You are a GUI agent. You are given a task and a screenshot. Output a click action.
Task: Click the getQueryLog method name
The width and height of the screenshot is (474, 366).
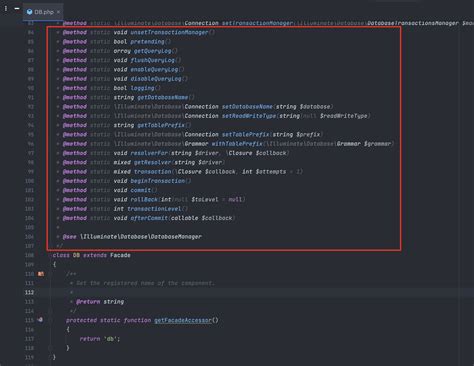pyautogui.click(x=152, y=51)
